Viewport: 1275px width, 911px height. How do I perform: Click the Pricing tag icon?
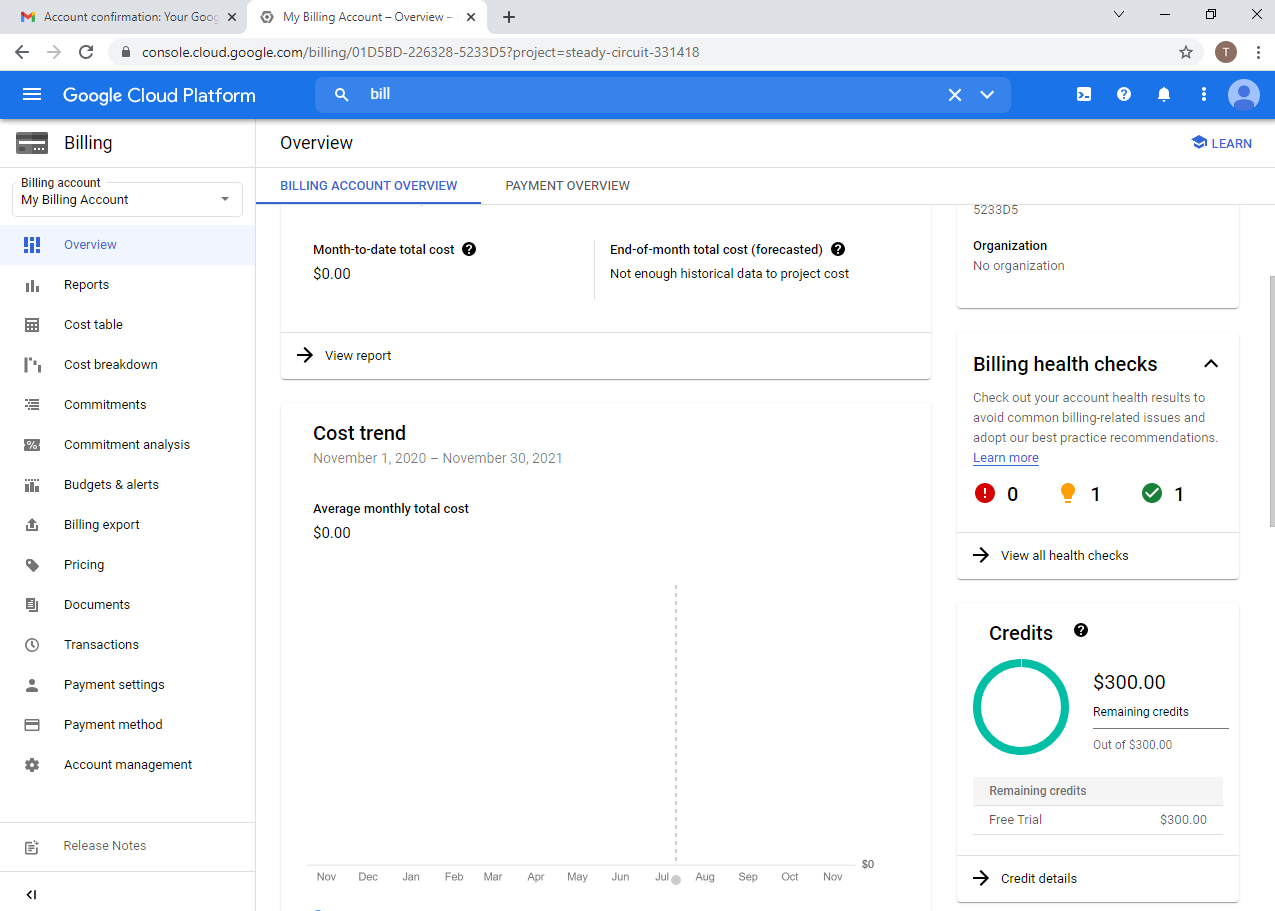tap(32, 565)
